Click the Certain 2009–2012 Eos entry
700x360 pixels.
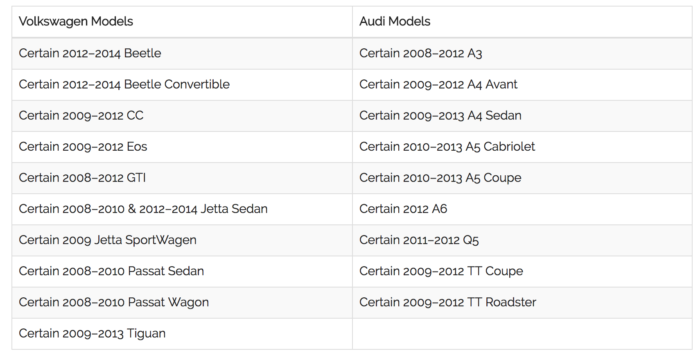point(182,147)
